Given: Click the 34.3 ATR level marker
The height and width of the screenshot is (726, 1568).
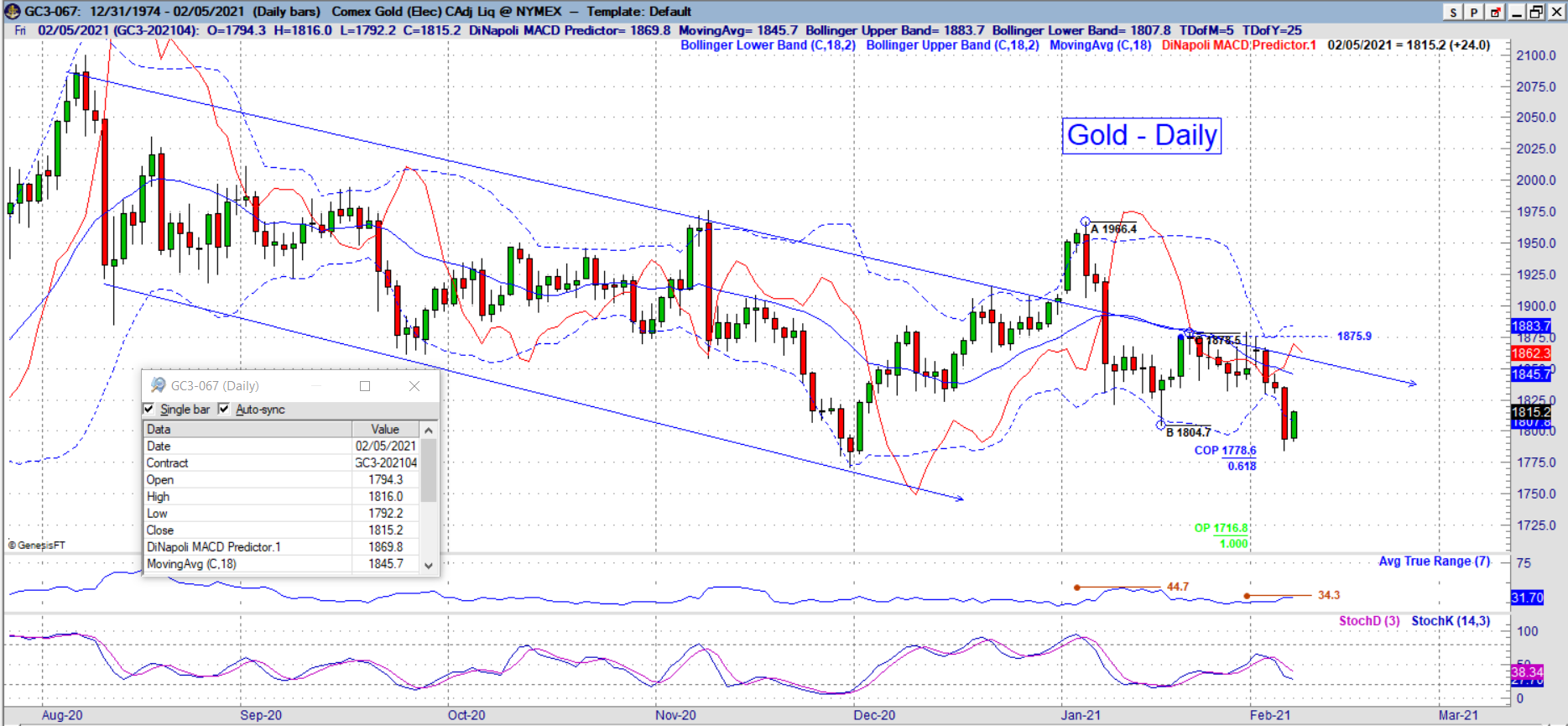Looking at the screenshot, I should pyautogui.click(x=1328, y=595).
